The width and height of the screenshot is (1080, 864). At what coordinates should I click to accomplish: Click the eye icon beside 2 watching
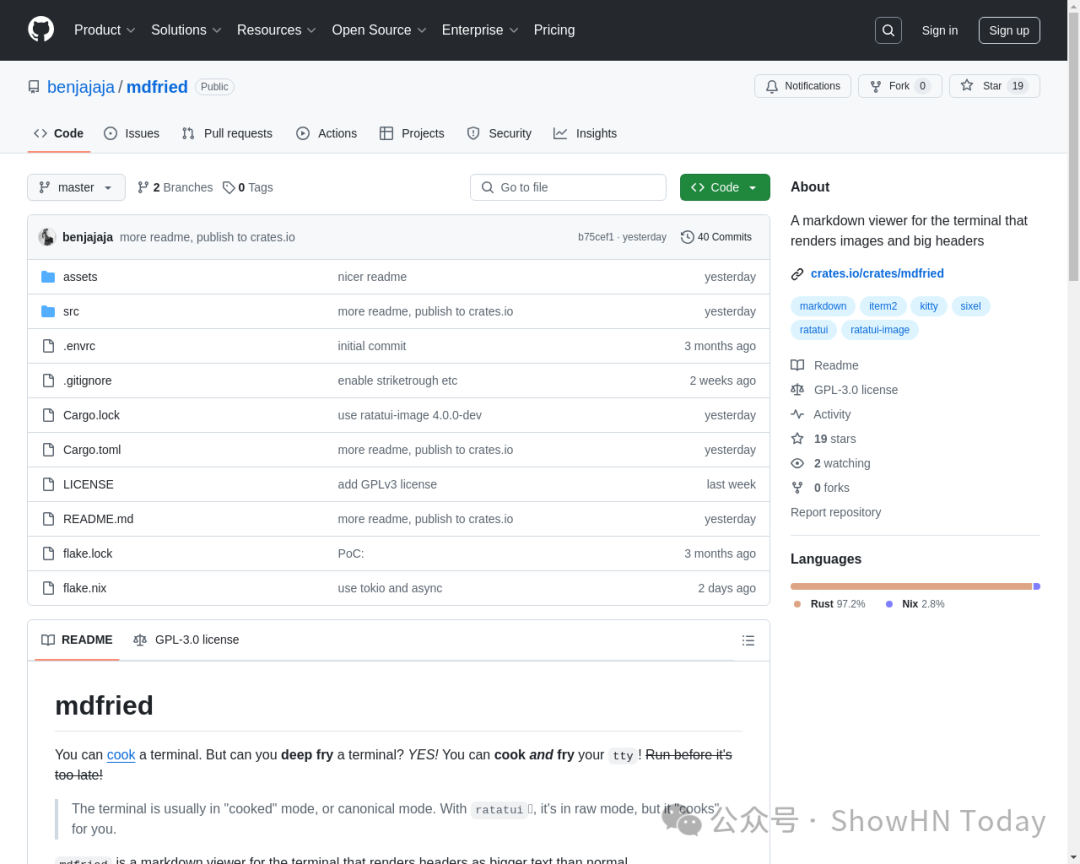(797, 464)
